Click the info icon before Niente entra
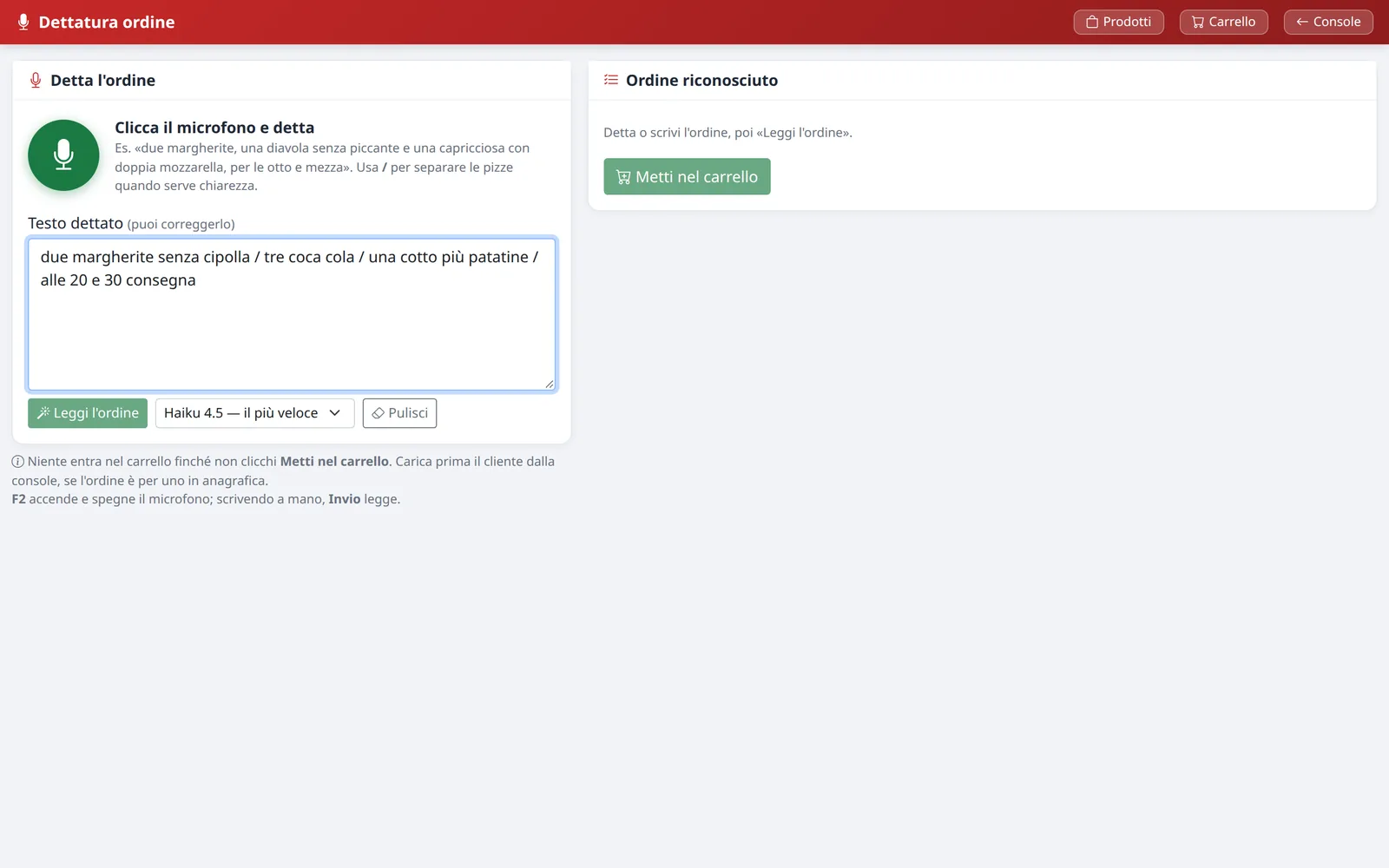The width and height of the screenshot is (1389, 868). click(17, 462)
